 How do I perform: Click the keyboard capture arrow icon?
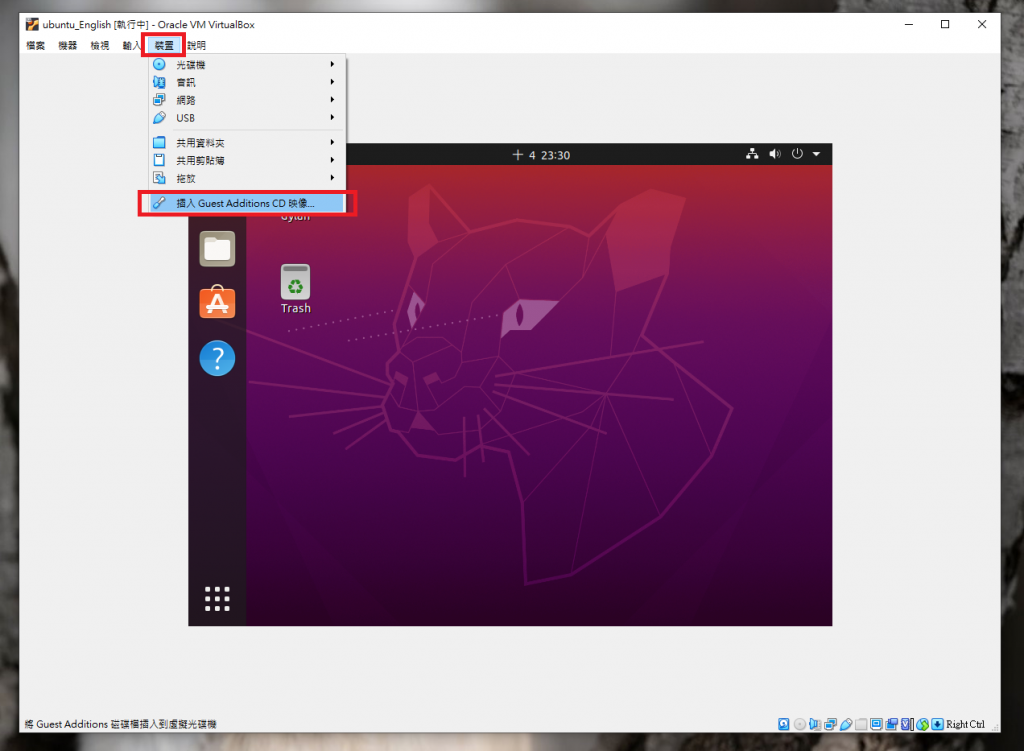point(937,724)
